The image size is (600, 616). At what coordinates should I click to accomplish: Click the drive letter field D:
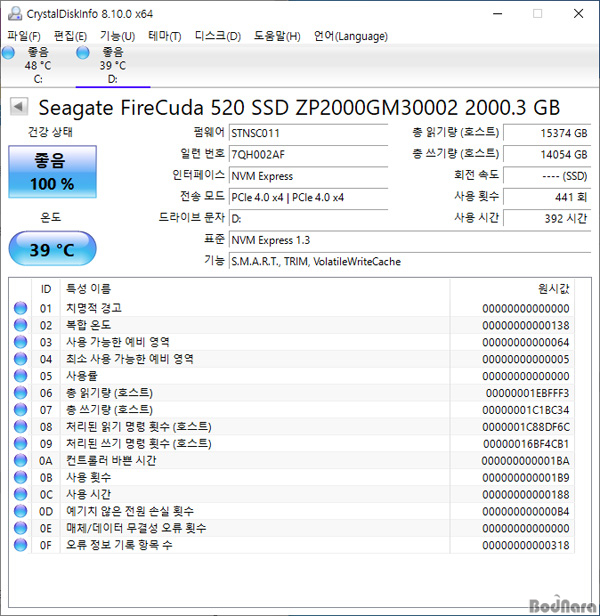click(308, 218)
